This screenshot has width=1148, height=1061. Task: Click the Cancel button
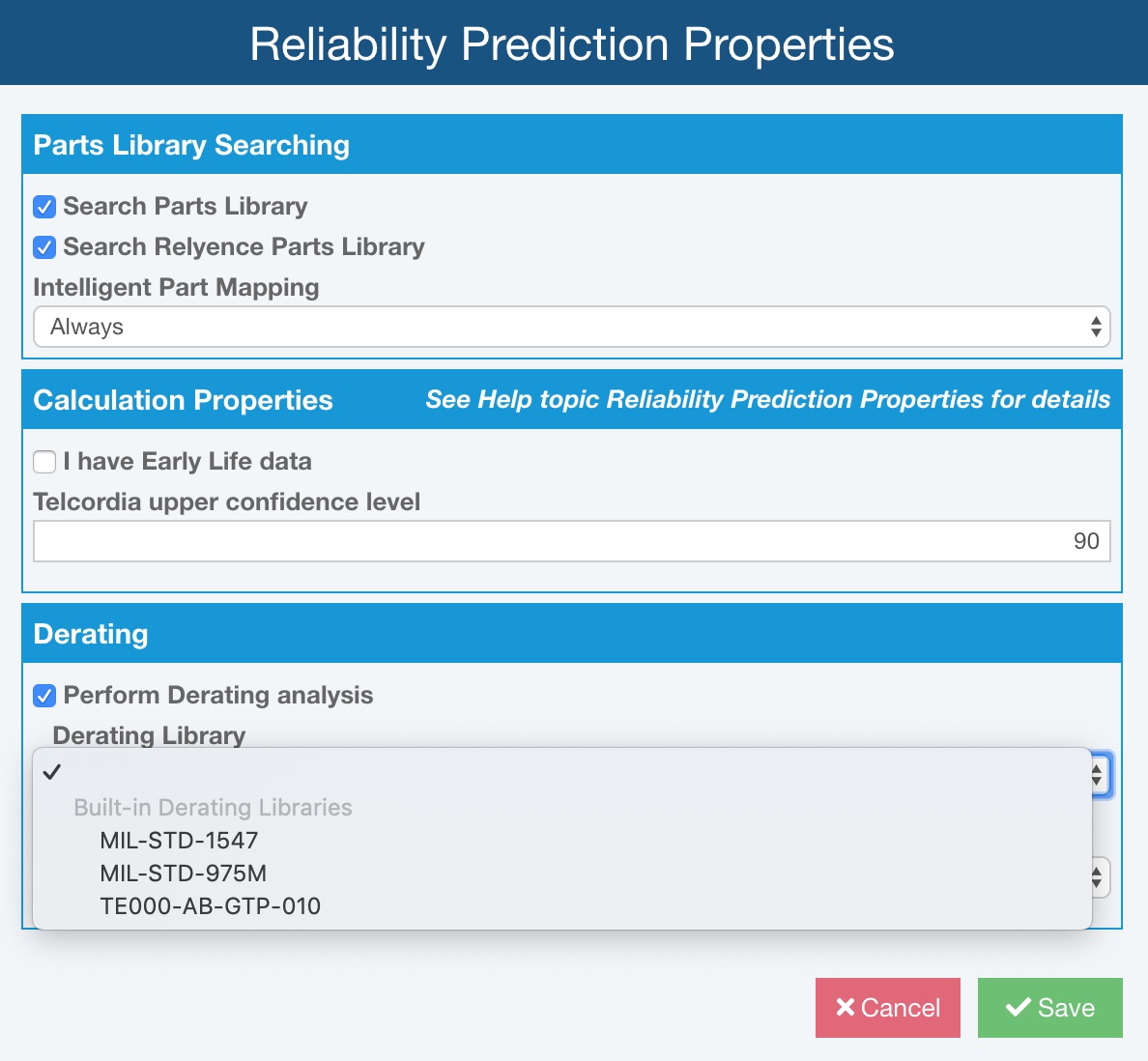pyautogui.click(x=887, y=1008)
